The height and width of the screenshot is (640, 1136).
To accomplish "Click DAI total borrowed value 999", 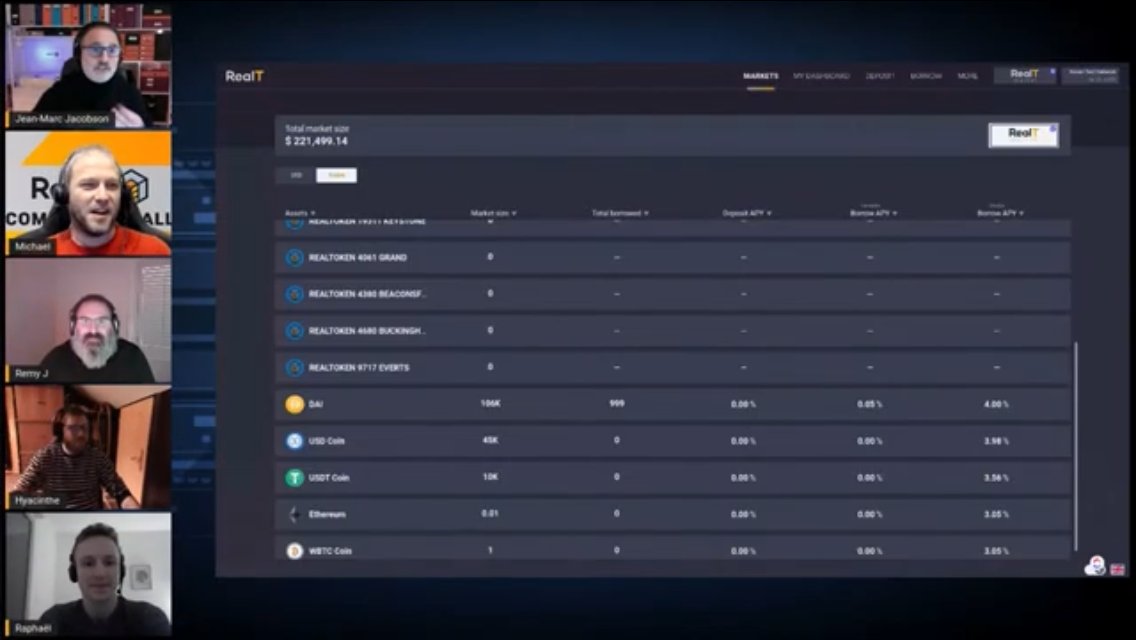I will pyautogui.click(x=617, y=404).
